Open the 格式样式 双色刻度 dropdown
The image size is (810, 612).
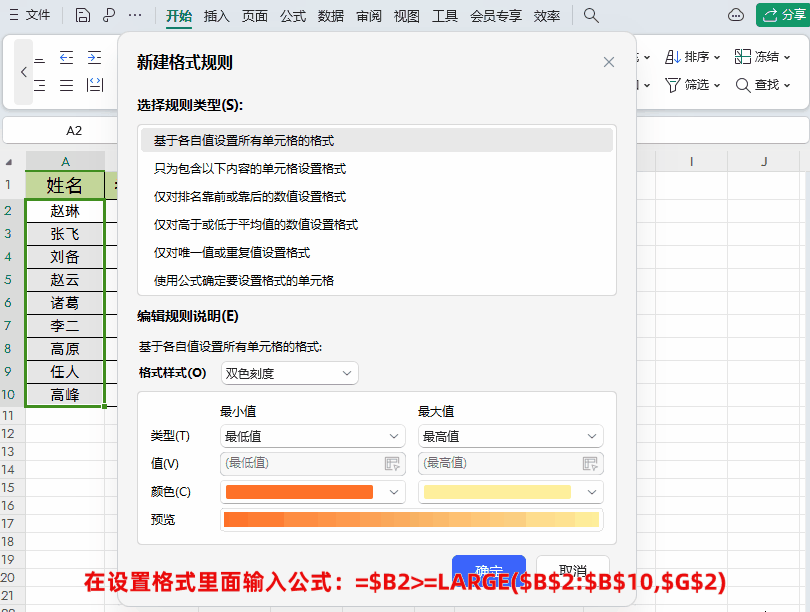pos(289,373)
